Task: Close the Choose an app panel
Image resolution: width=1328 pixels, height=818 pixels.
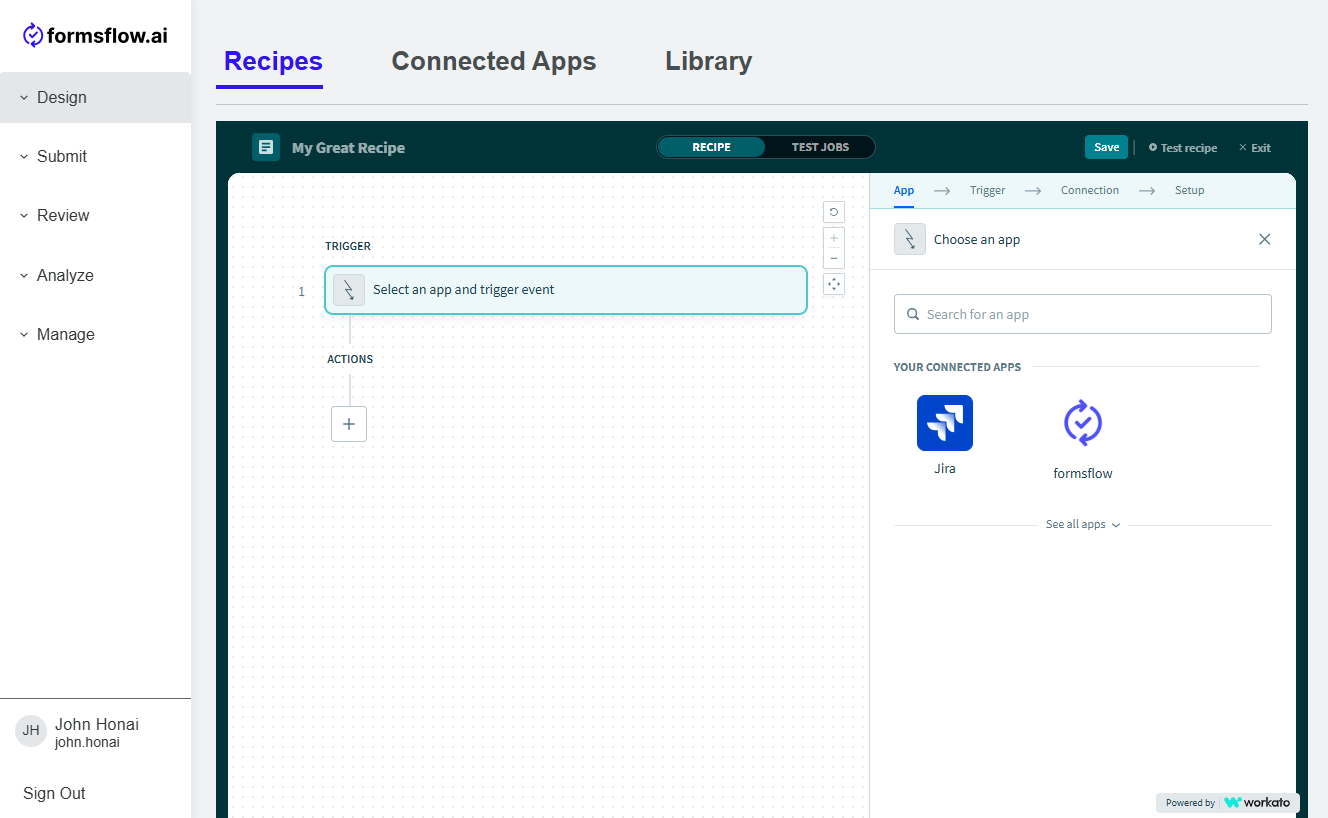Action: click(x=1265, y=239)
